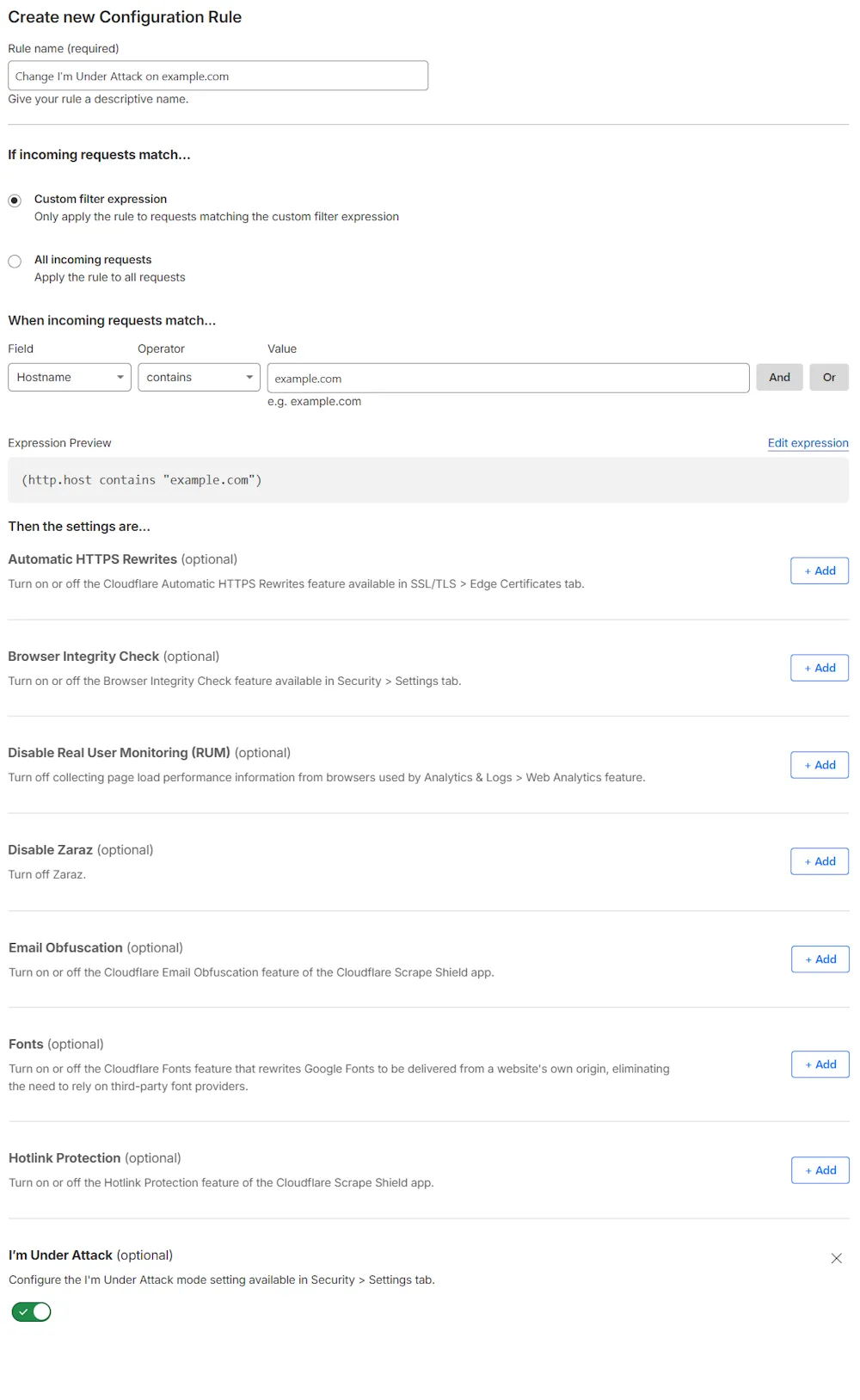Add the Fonts setting
Image resolution: width=860 pixels, height=1400 pixels.
[x=819, y=1064]
